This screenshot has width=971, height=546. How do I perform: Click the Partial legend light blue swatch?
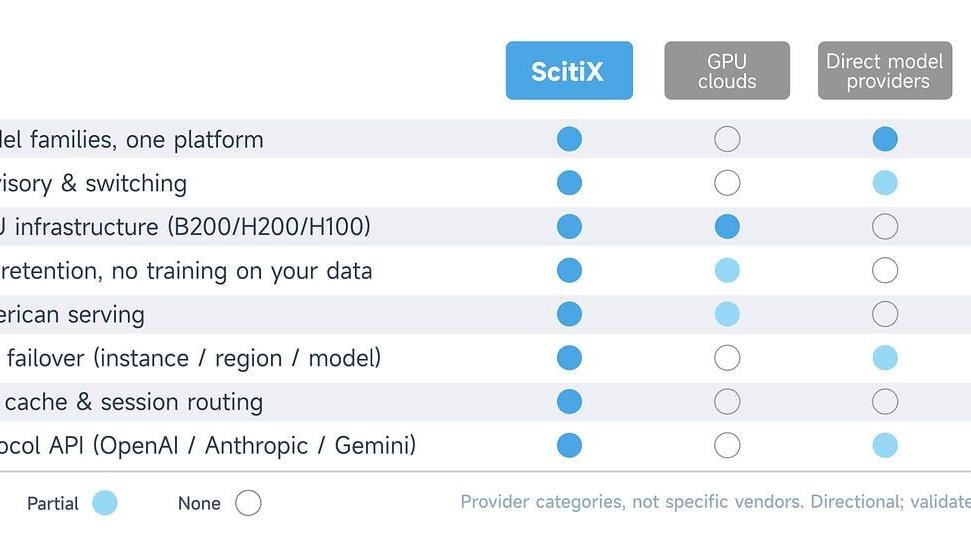coord(105,503)
